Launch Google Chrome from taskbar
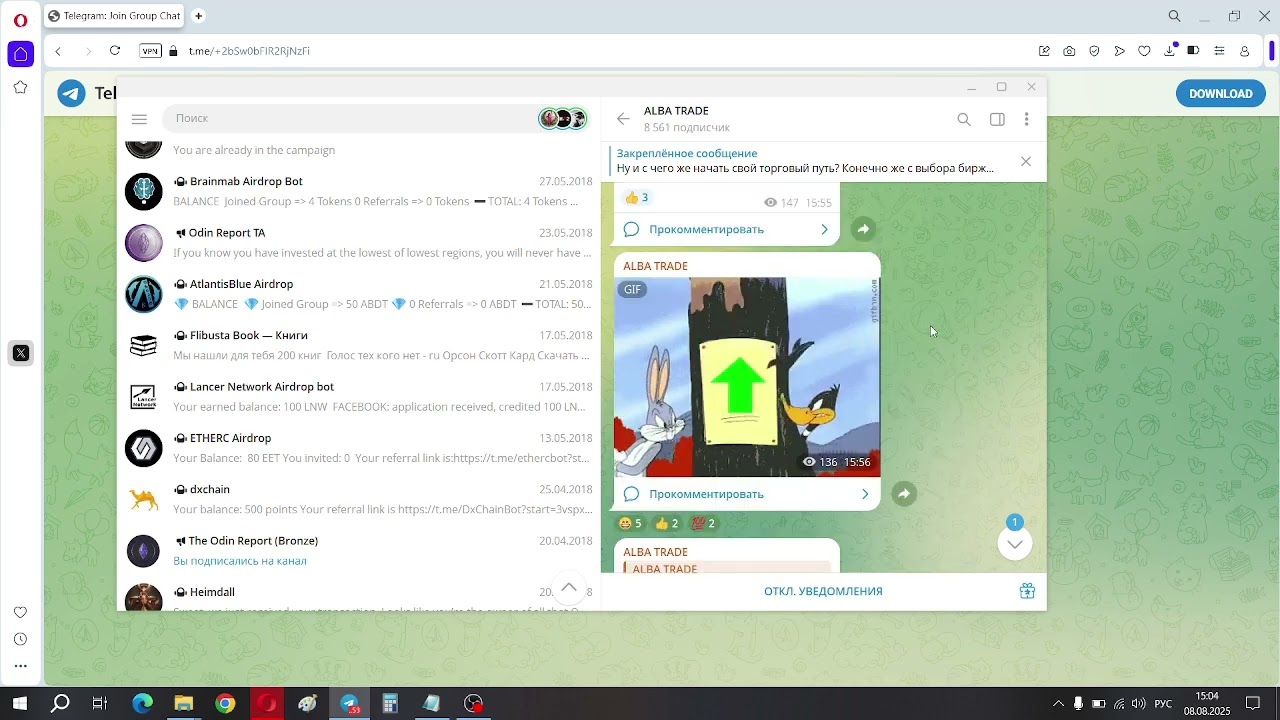Image resolution: width=1280 pixels, height=720 pixels. point(225,703)
